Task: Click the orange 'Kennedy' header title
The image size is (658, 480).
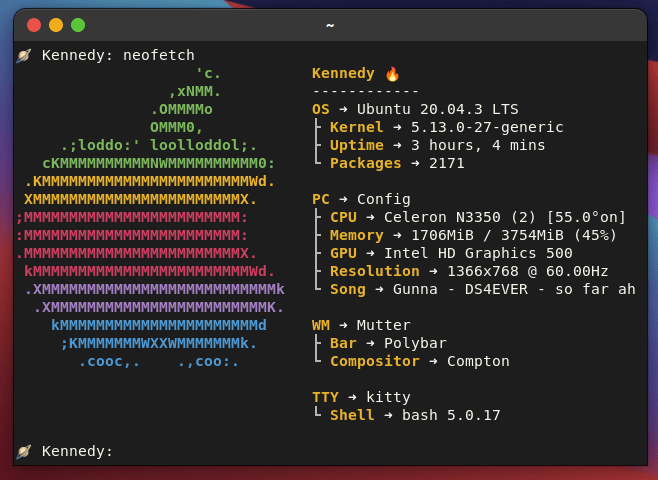Action: [343, 73]
